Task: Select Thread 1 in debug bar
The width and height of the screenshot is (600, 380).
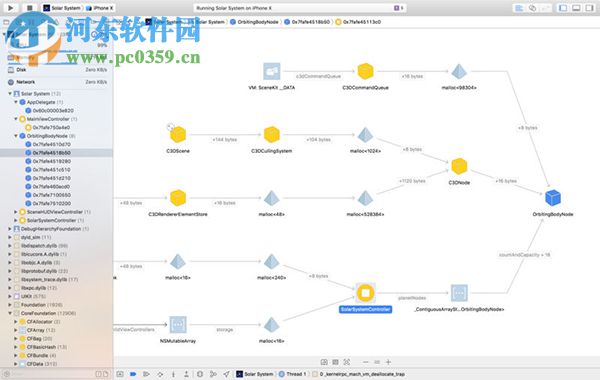Action: point(293,374)
